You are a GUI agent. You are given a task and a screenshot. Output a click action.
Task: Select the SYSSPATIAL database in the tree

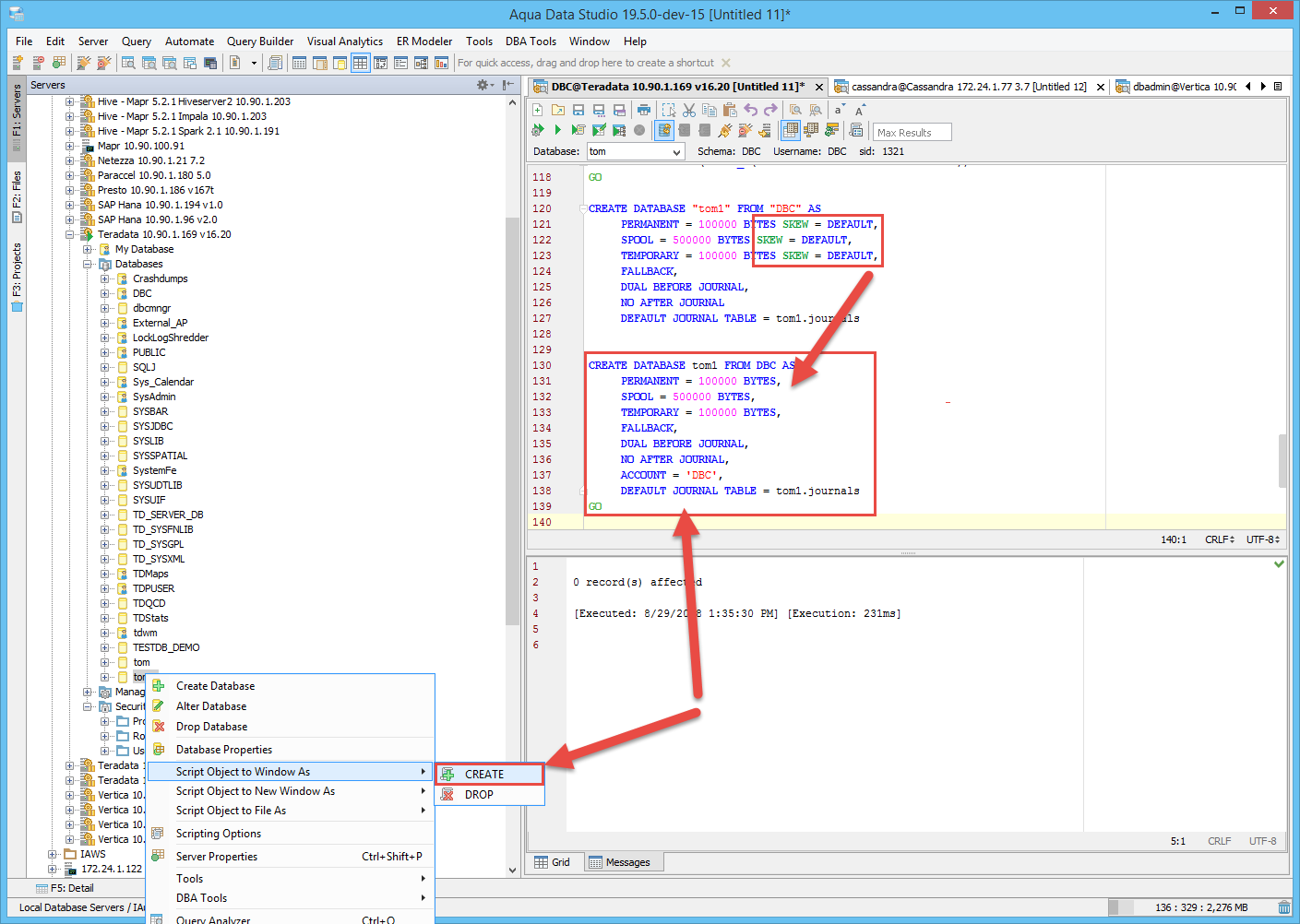tap(160, 456)
